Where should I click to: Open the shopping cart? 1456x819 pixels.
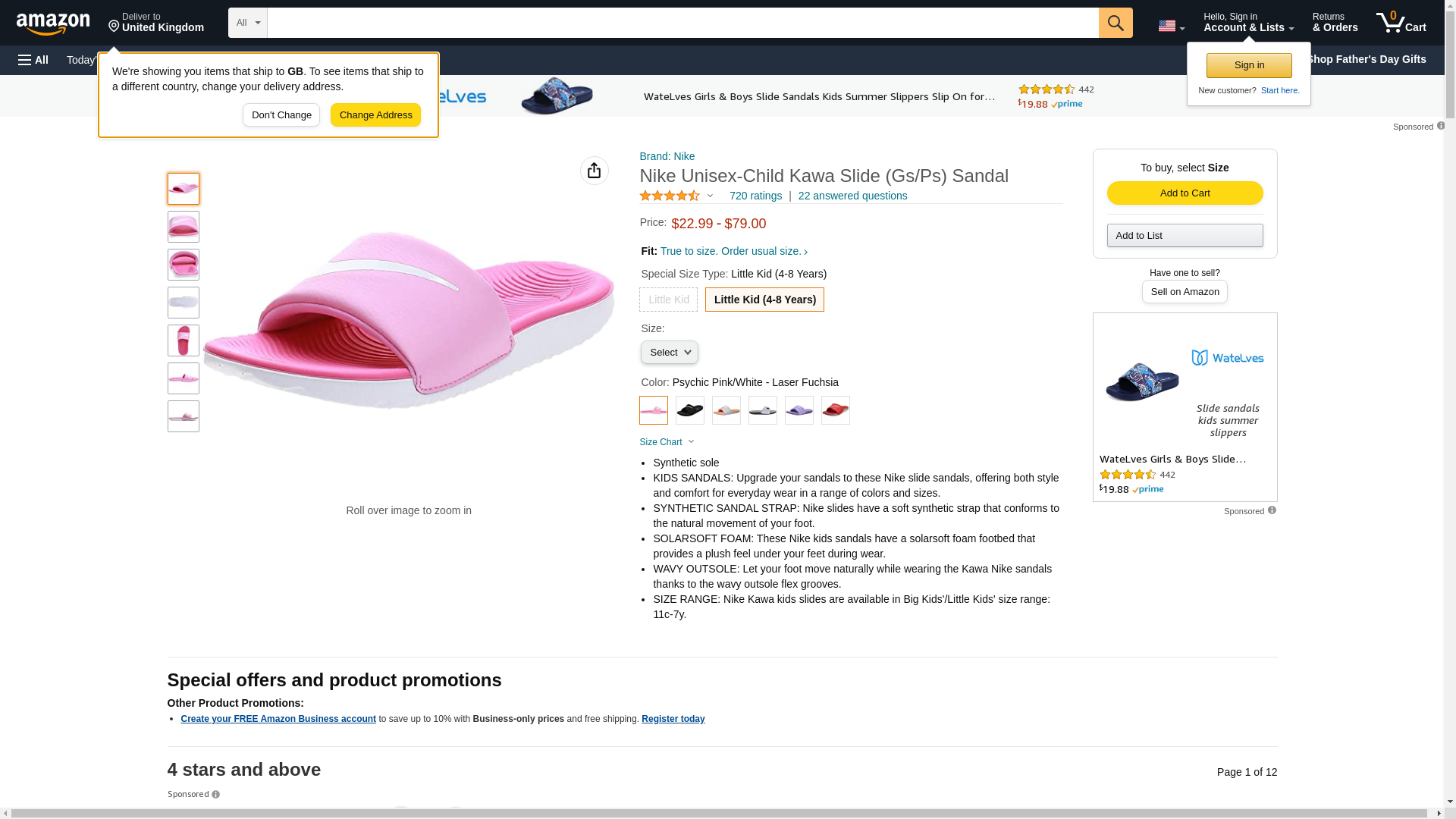tap(1401, 23)
